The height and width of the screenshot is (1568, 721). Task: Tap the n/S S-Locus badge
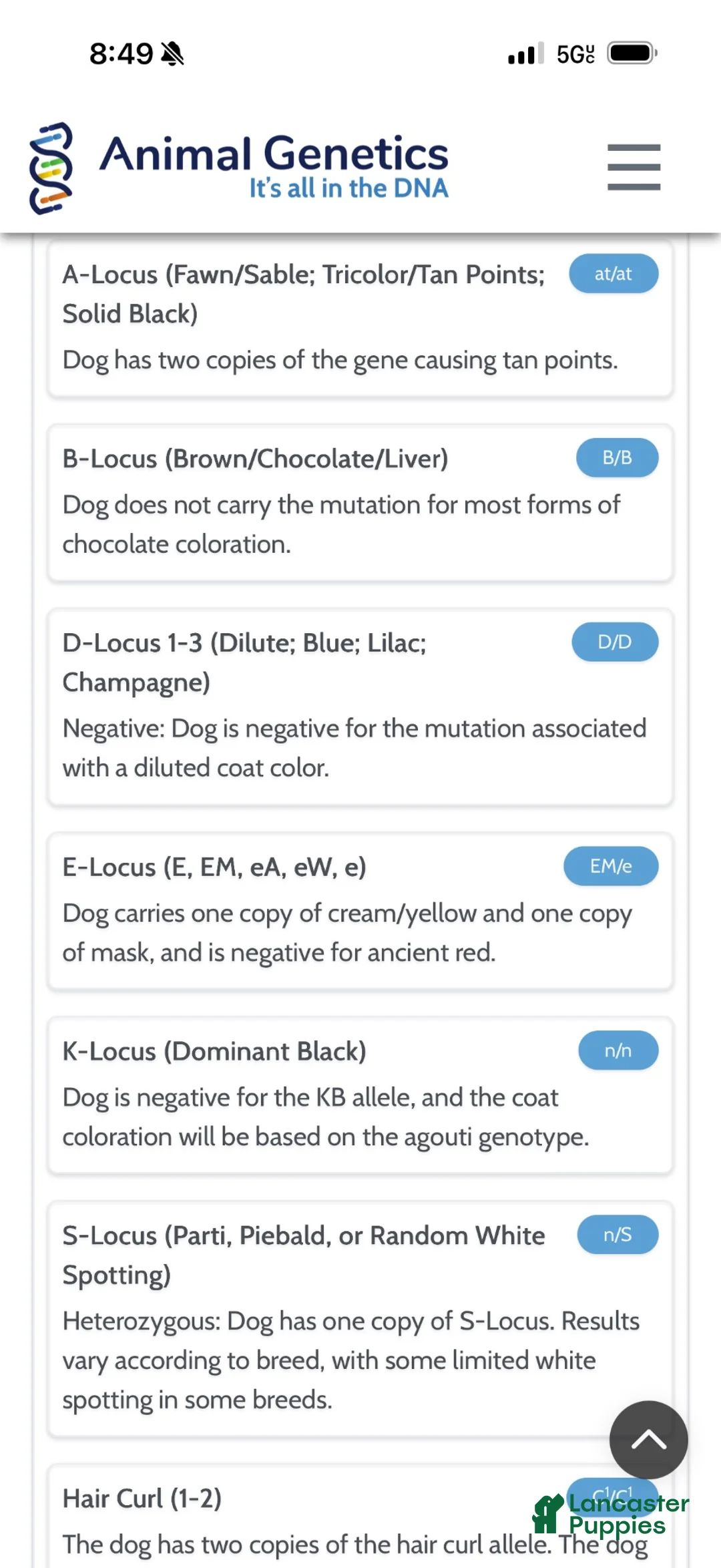618,1235
